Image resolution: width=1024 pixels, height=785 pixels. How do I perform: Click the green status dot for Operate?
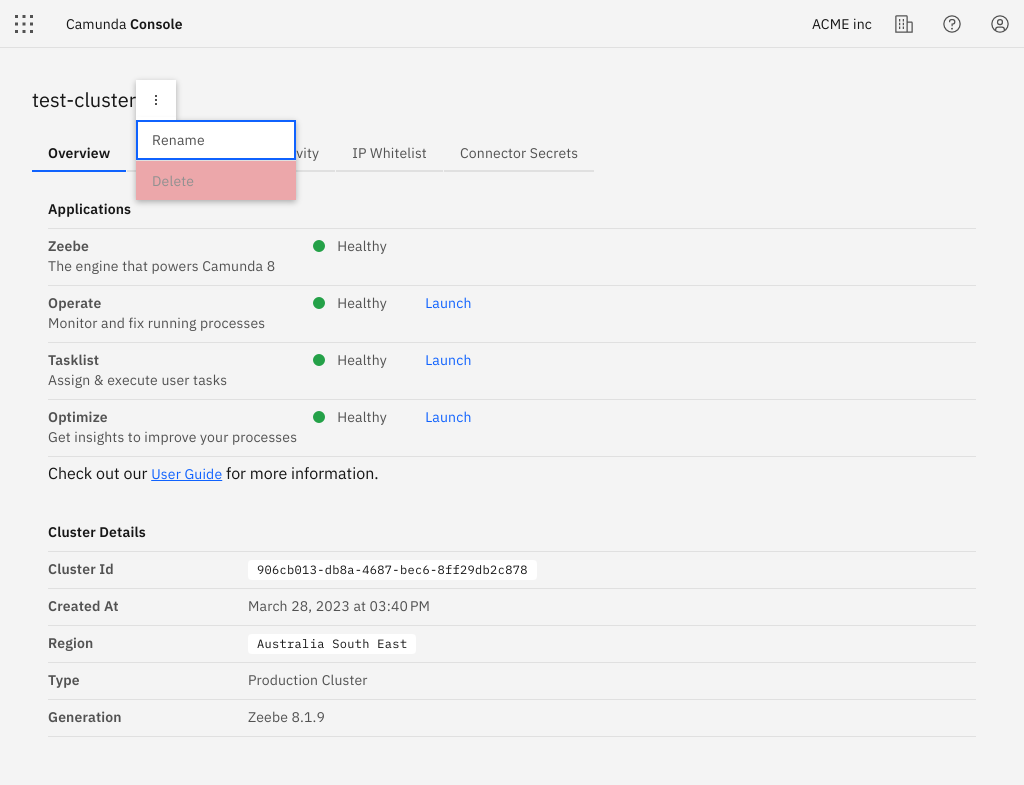319,303
